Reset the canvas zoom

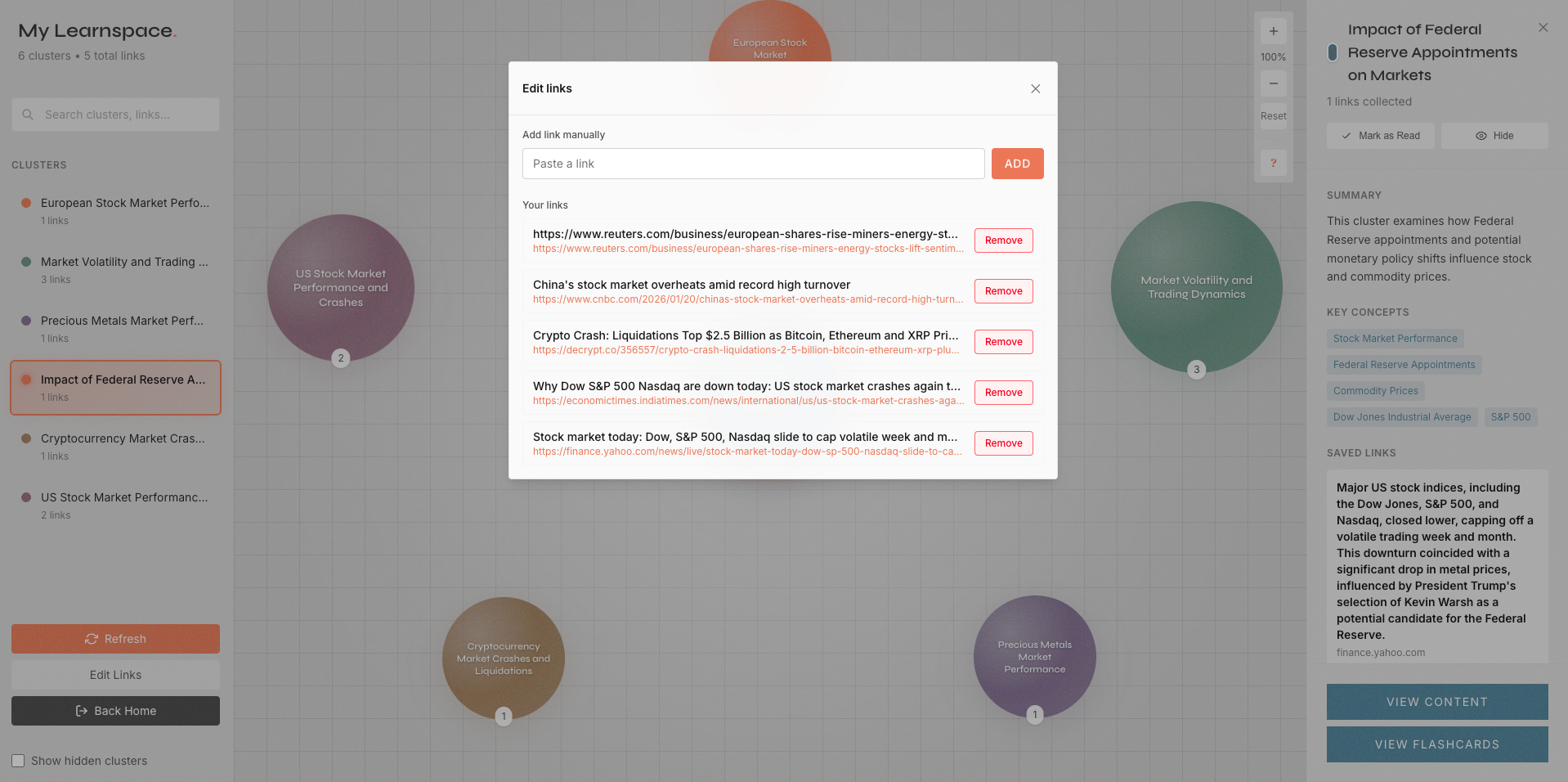pyautogui.click(x=1273, y=116)
